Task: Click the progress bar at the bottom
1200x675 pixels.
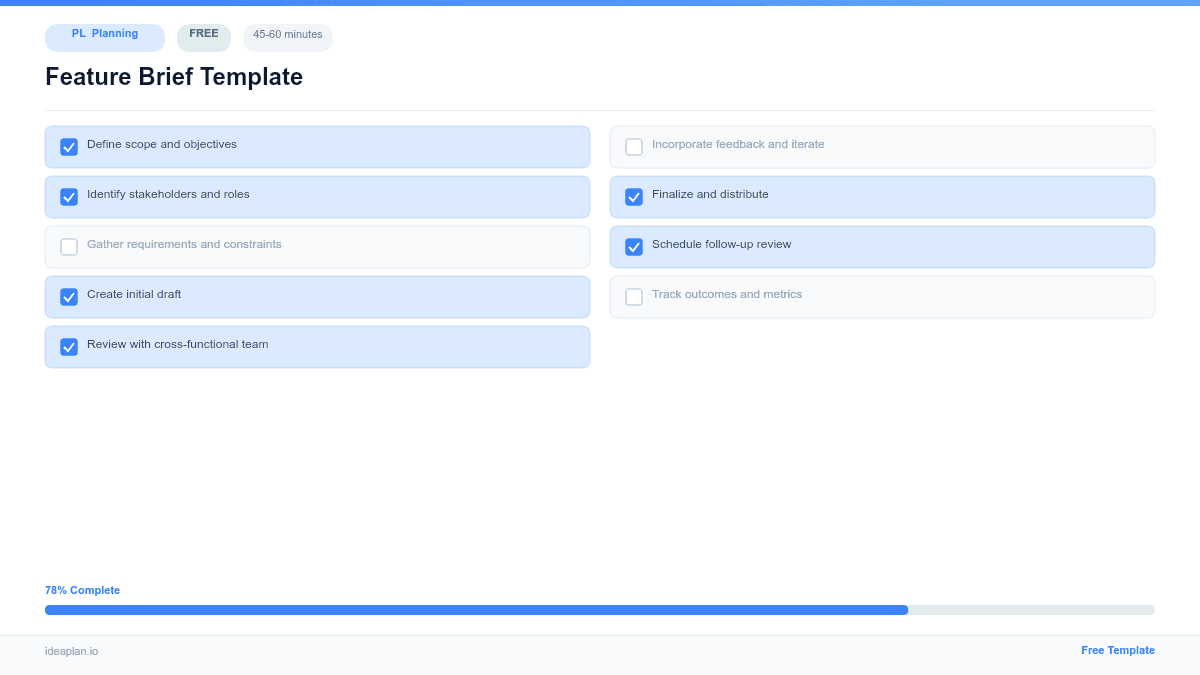Action: [x=600, y=609]
